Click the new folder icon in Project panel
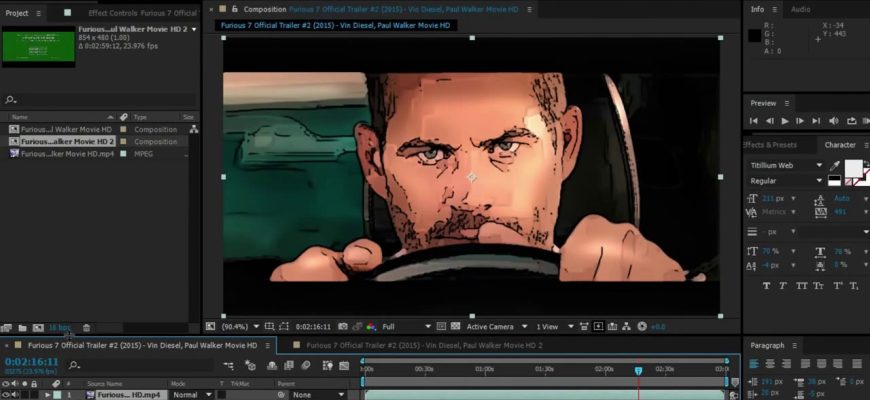 point(22,327)
